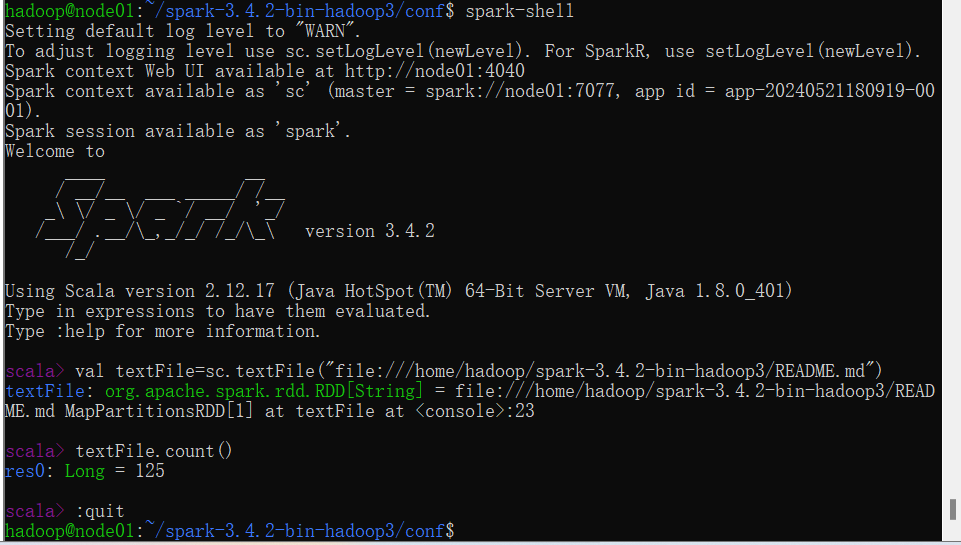The height and width of the screenshot is (545, 961).
Task: Click the green "Long" type label
Action: coord(85,471)
